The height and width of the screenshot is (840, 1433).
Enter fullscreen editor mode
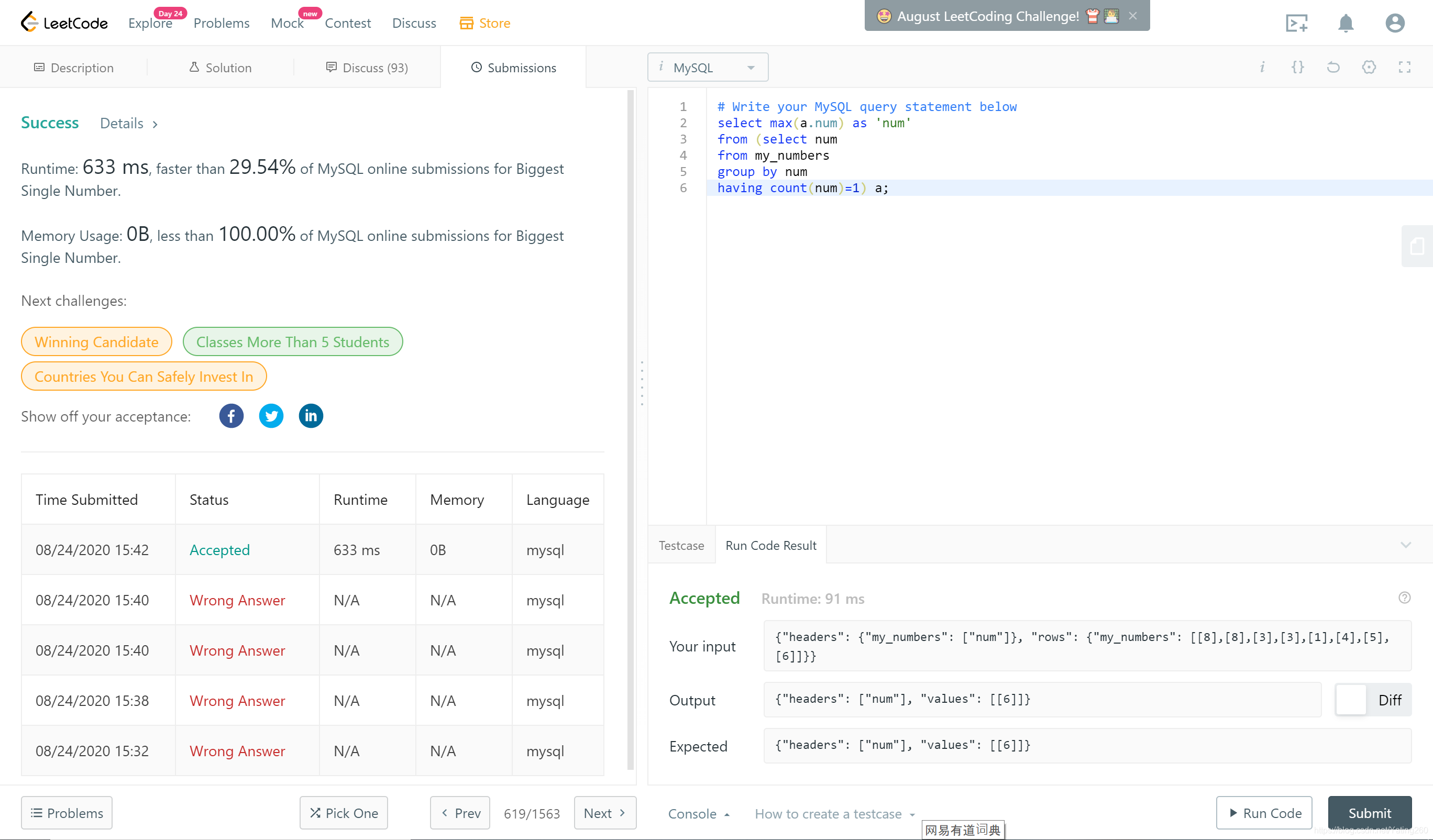pyautogui.click(x=1404, y=68)
